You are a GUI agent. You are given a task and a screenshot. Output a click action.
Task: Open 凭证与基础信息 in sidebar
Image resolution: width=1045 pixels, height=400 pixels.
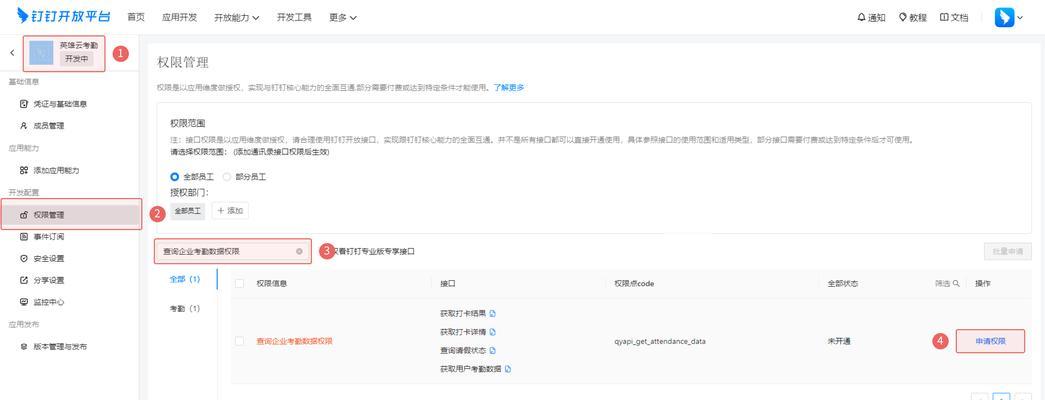pos(60,104)
